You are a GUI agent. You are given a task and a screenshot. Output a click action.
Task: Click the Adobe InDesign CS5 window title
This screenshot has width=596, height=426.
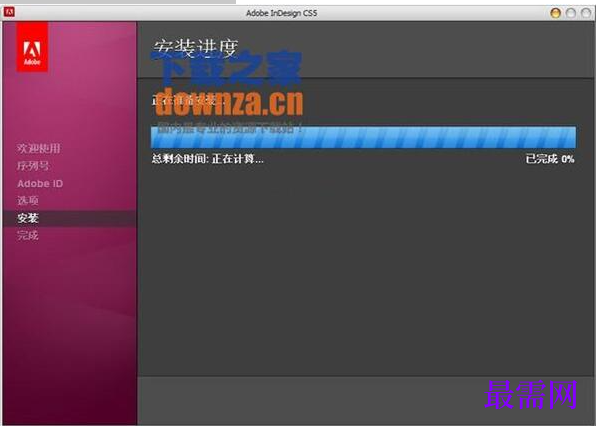(x=281, y=13)
